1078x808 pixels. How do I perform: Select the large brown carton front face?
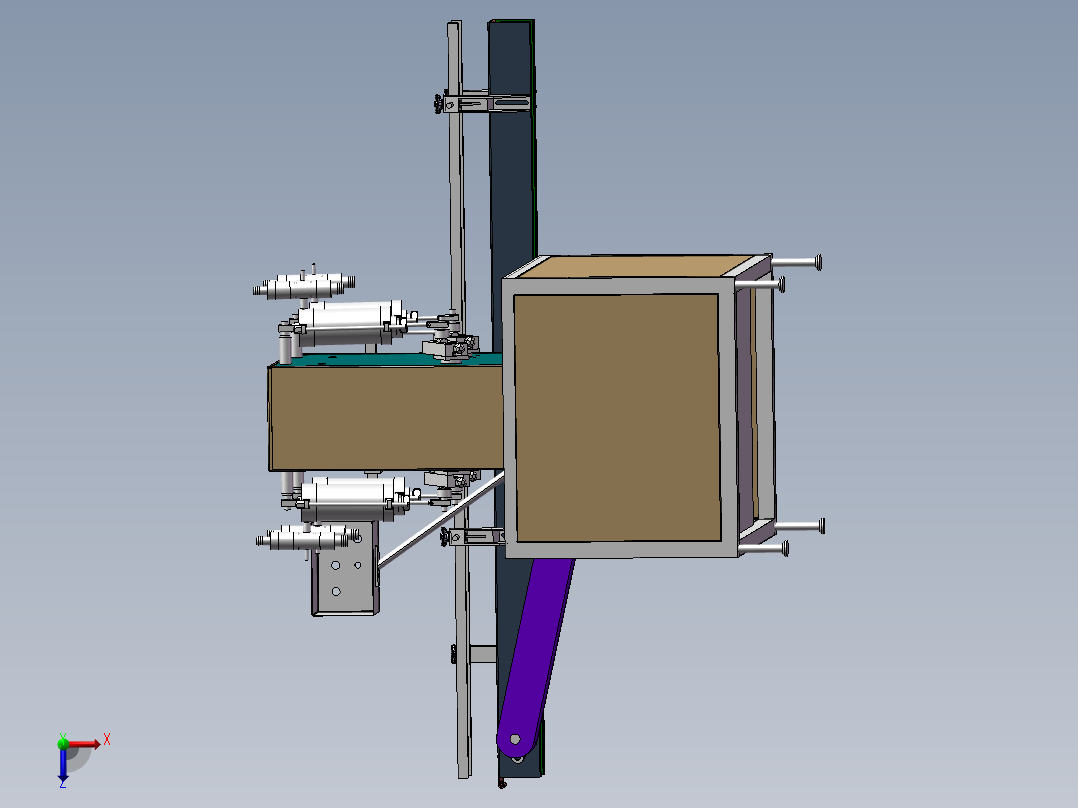617,417
